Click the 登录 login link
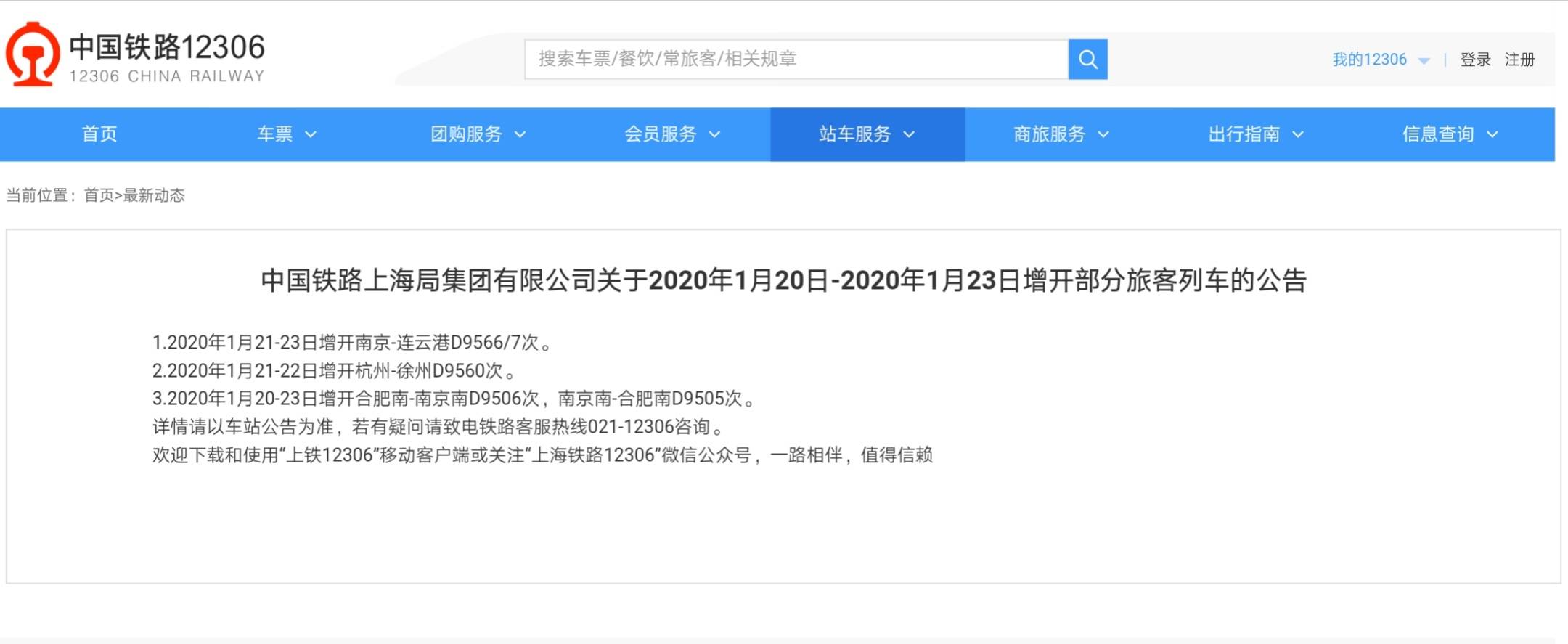 (1475, 60)
